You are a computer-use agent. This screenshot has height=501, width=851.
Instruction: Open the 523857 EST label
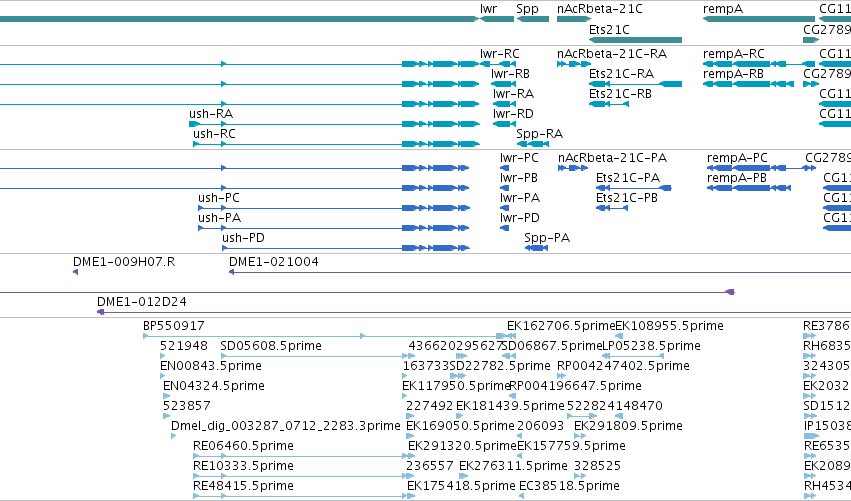(187, 407)
